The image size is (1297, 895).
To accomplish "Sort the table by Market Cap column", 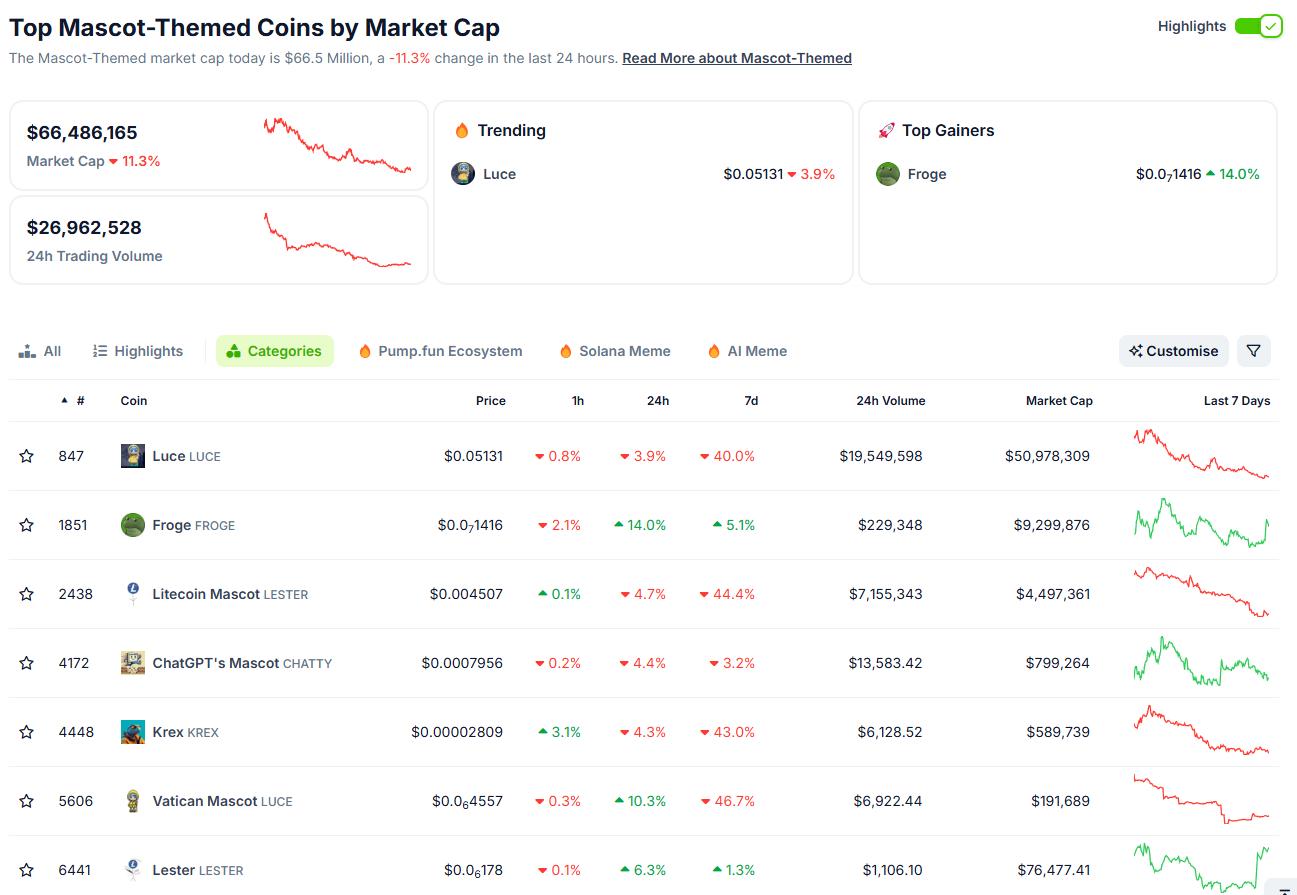I will (x=1059, y=400).
